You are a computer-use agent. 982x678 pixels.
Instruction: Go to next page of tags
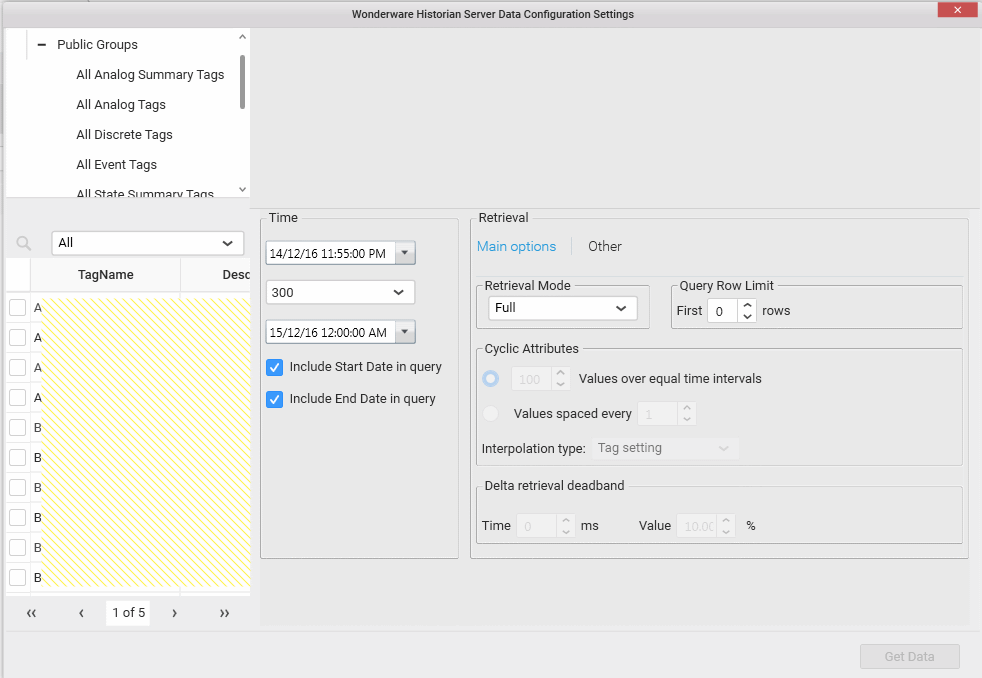[x=174, y=613]
